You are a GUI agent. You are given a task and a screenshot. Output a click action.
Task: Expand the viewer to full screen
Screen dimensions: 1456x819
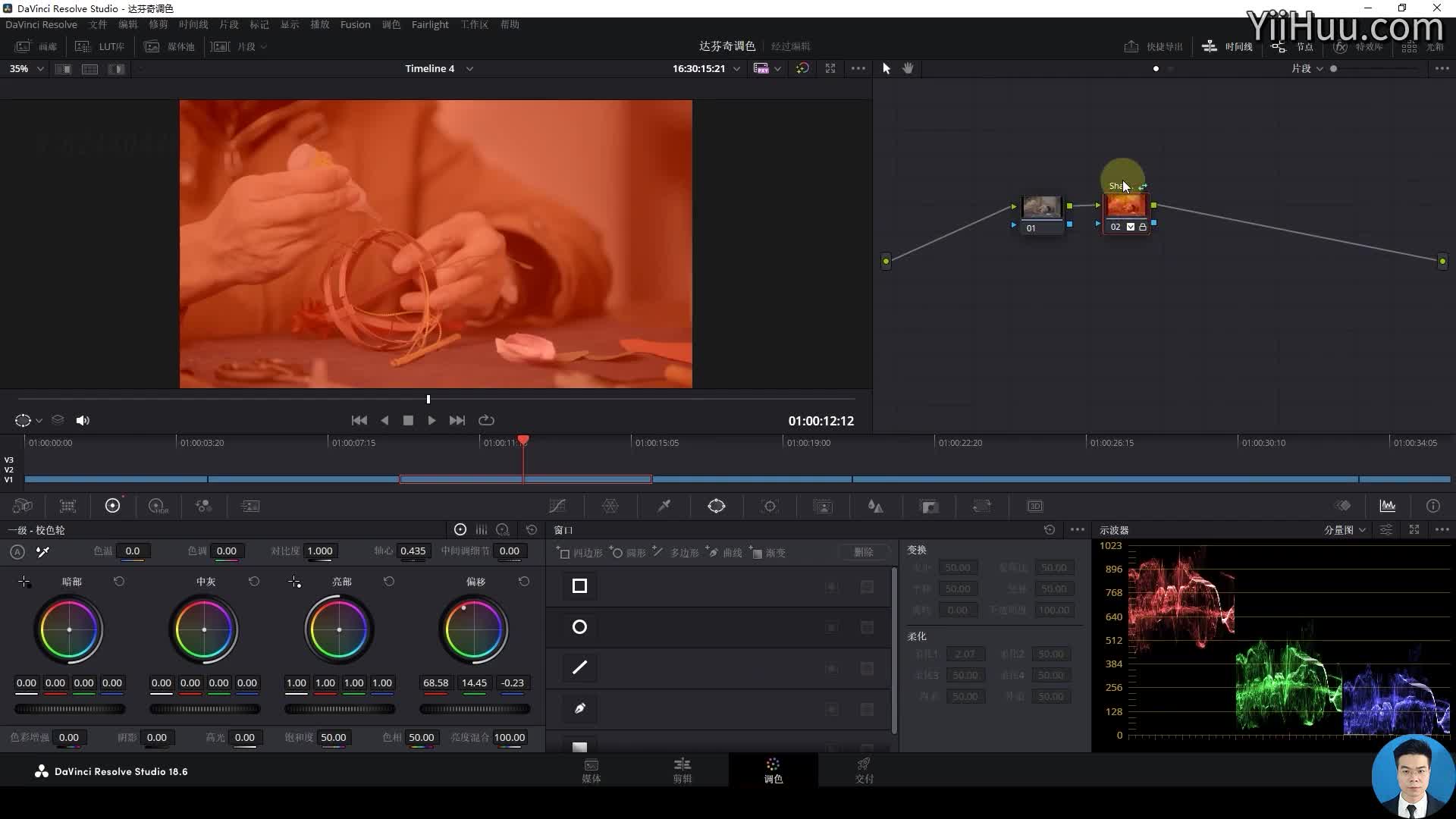(830, 68)
